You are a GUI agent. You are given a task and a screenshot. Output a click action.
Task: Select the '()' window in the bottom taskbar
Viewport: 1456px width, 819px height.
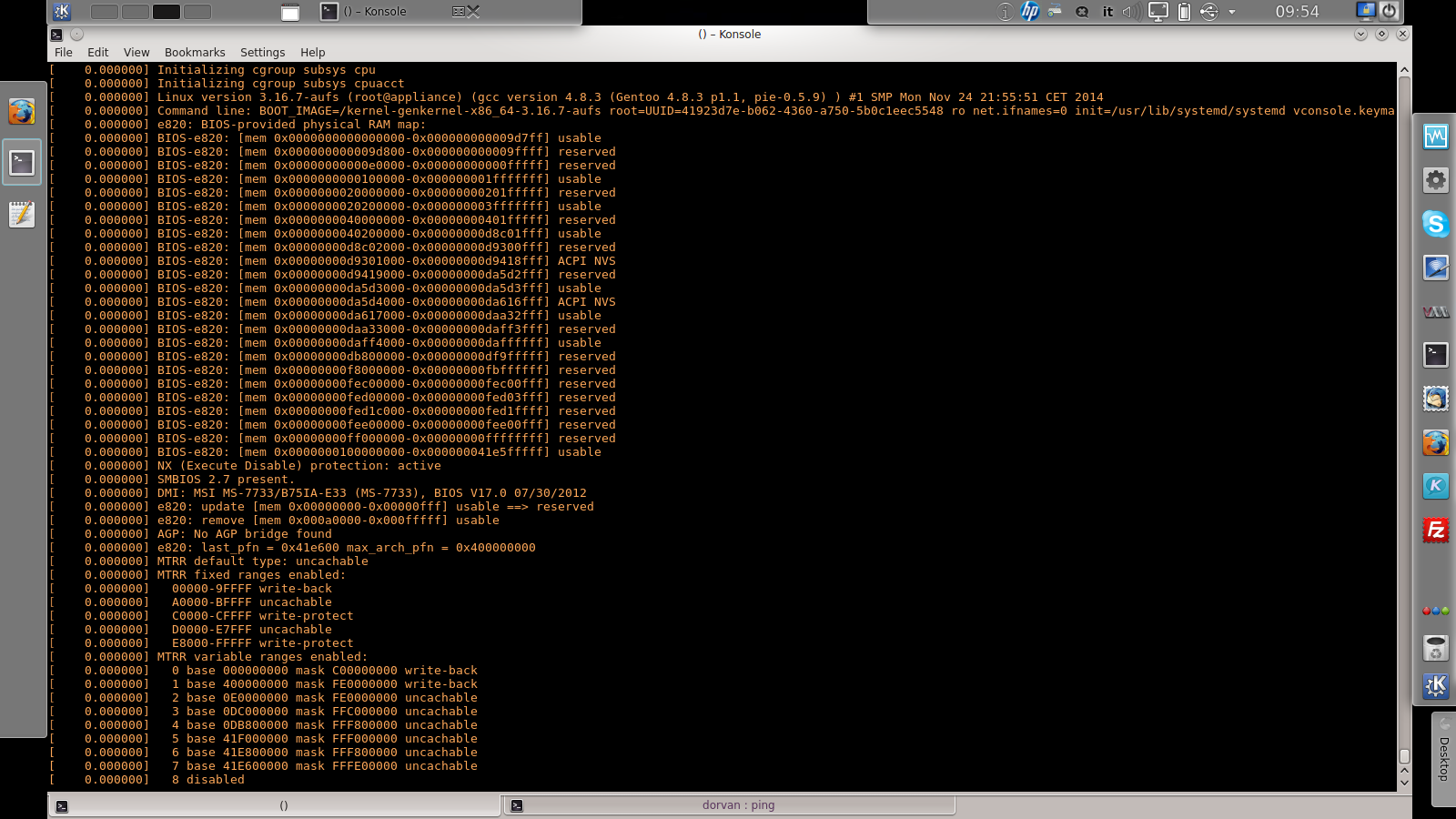coord(283,804)
